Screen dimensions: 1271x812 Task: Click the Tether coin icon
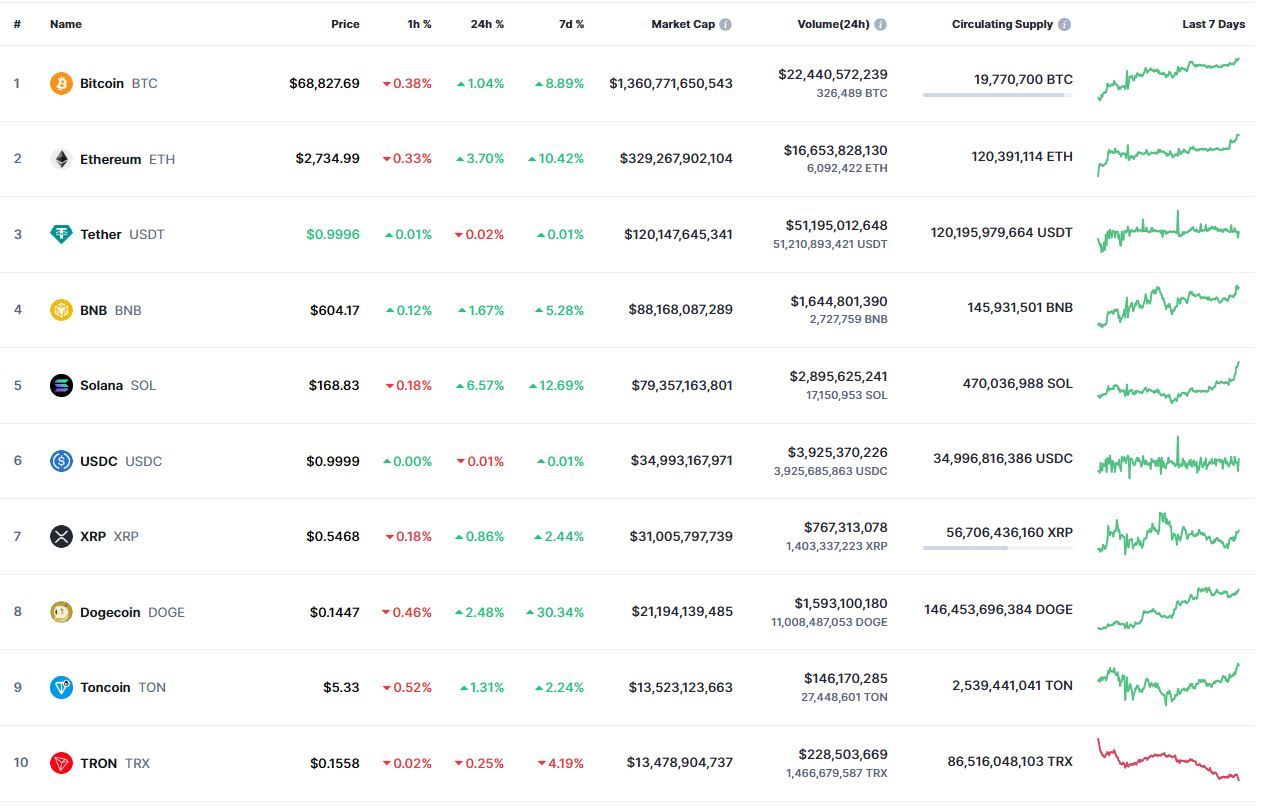click(61, 234)
